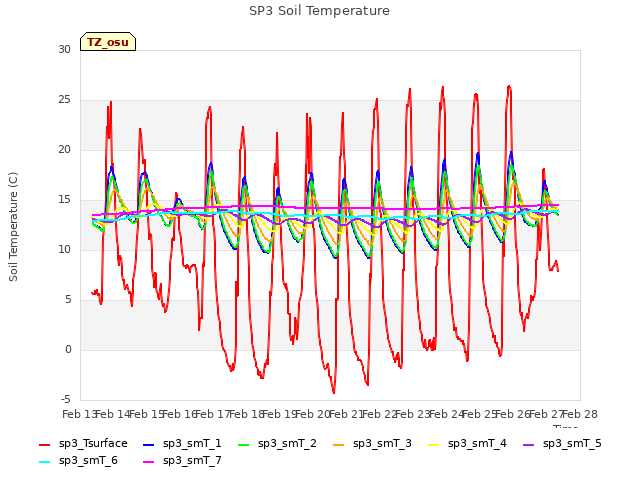The image size is (640, 480).
Task: Click the cyan sp3_smT_6 legend swatch
Action: click(x=44, y=462)
